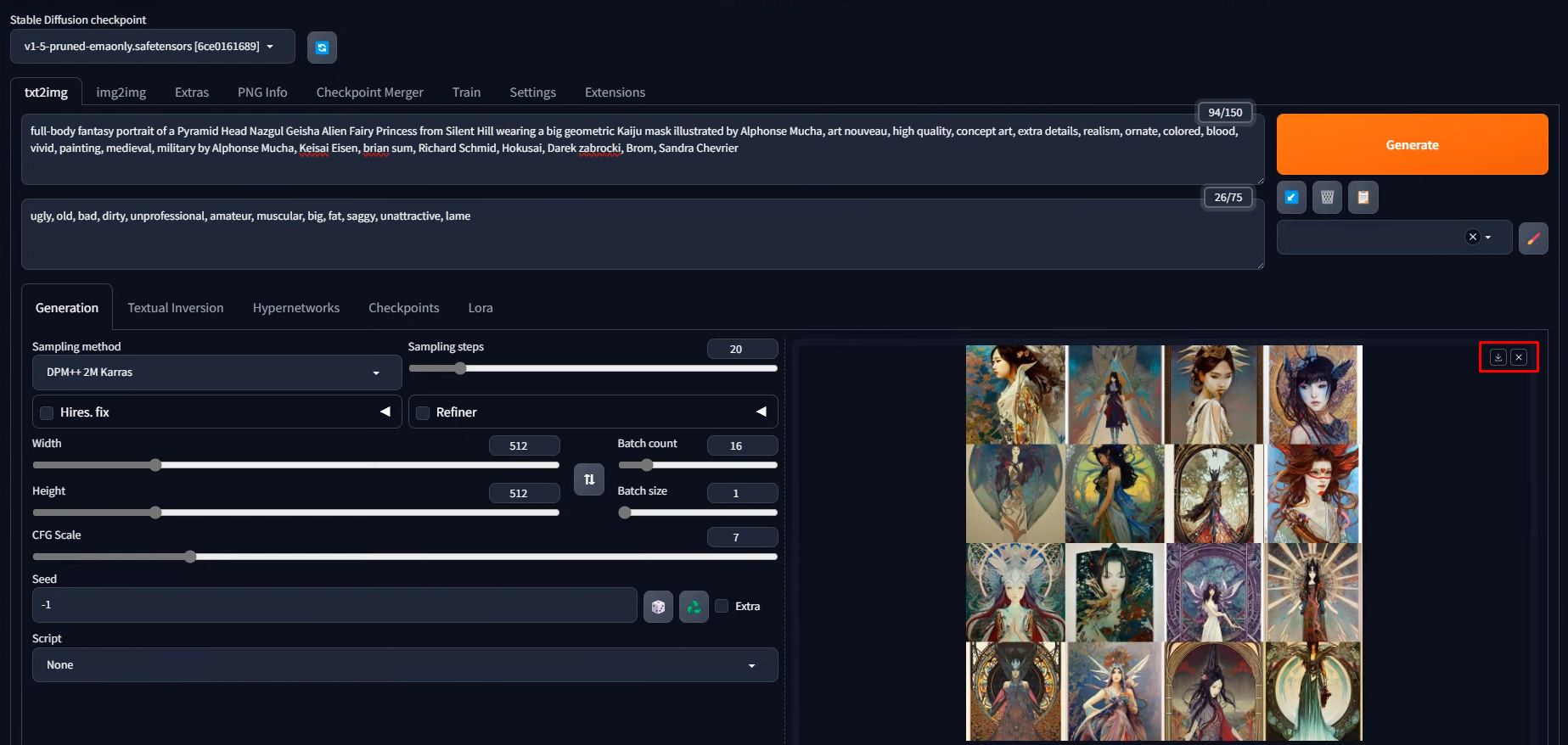Click the Batch count slider
The height and width of the screenshot is (745, 1568).
coord(698,465)
